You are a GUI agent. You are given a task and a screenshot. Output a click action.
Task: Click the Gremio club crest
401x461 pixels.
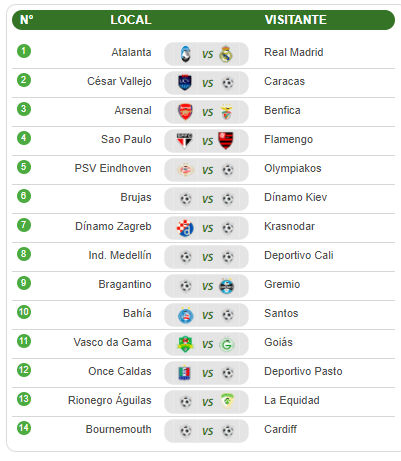click(227, 286)
